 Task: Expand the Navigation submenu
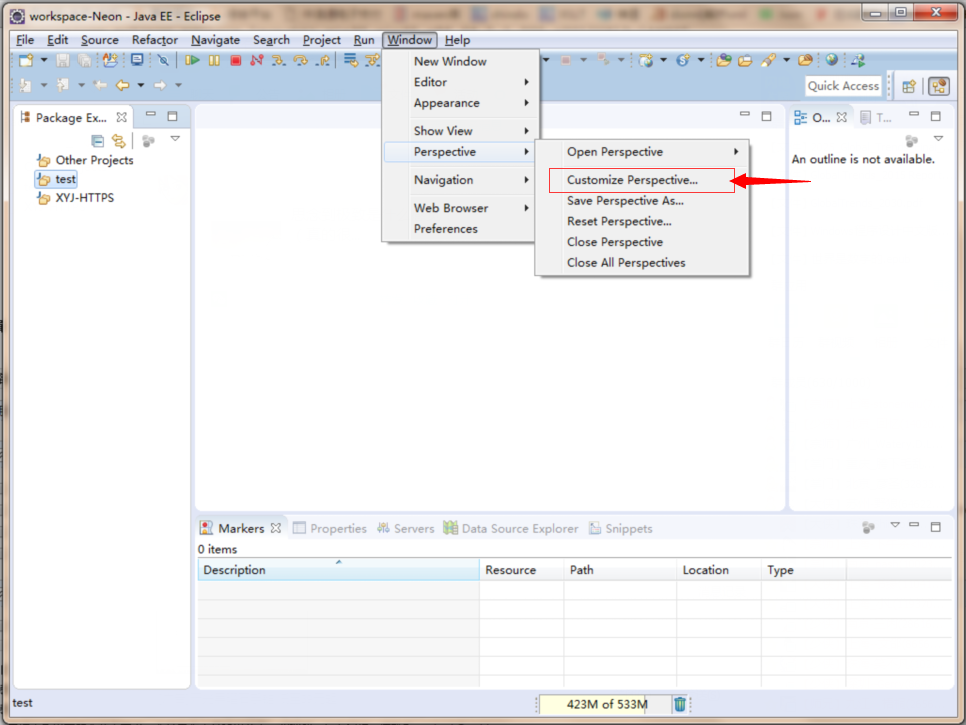(x=461, y=180)
